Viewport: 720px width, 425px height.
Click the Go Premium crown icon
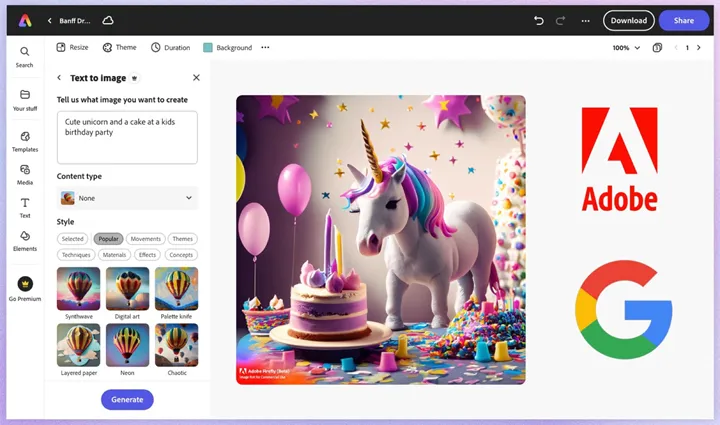(25, 285)
